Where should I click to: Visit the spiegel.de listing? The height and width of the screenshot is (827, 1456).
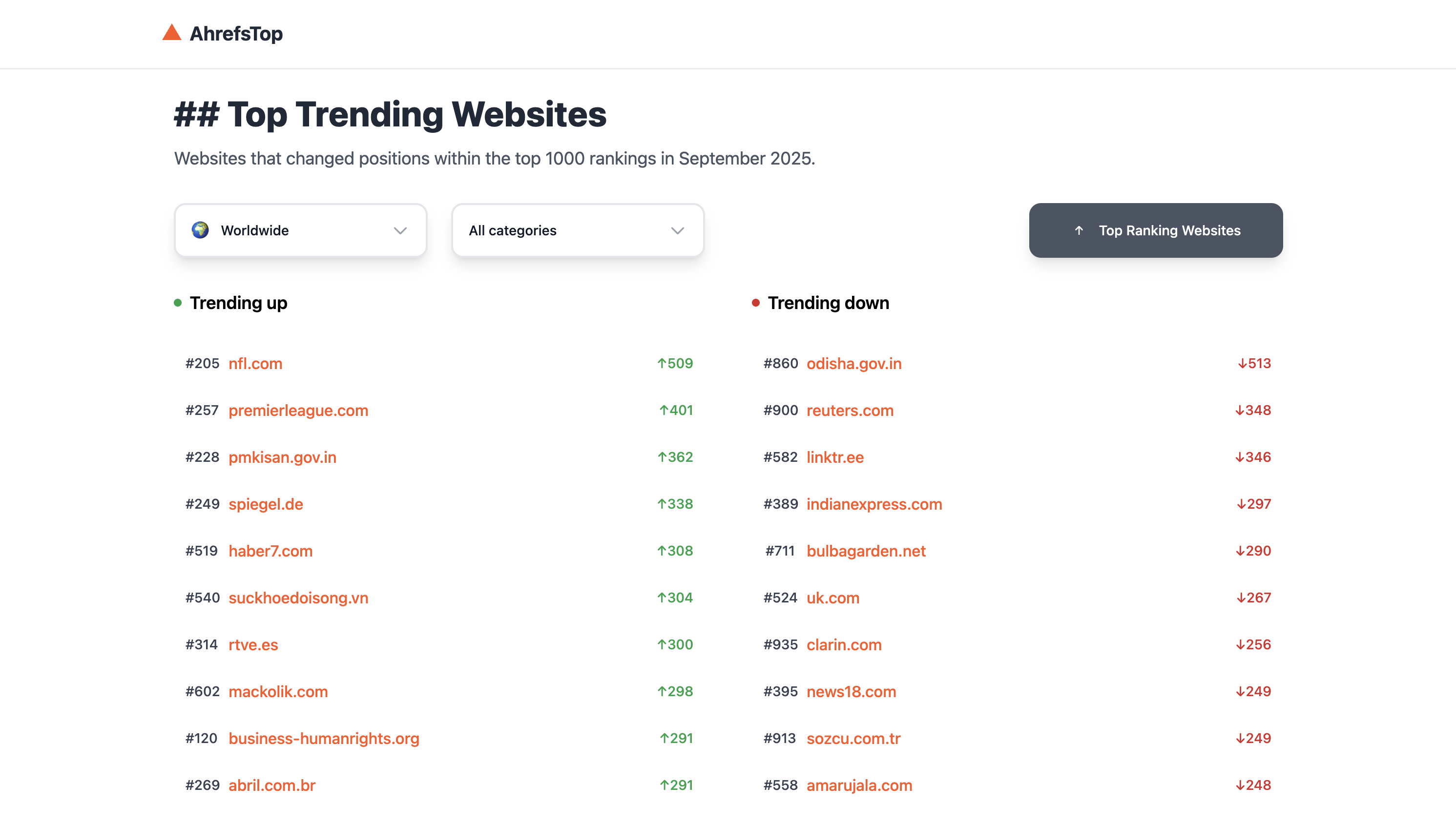pyautogui.click(x=265, y=504)
